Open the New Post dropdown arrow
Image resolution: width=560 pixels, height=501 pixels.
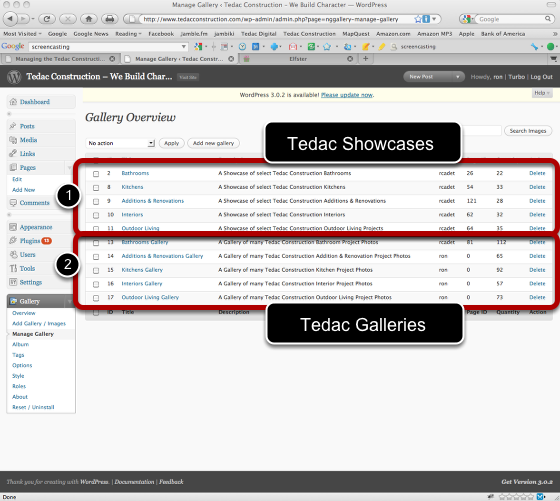pyautogui.click(x=458, y=76)
